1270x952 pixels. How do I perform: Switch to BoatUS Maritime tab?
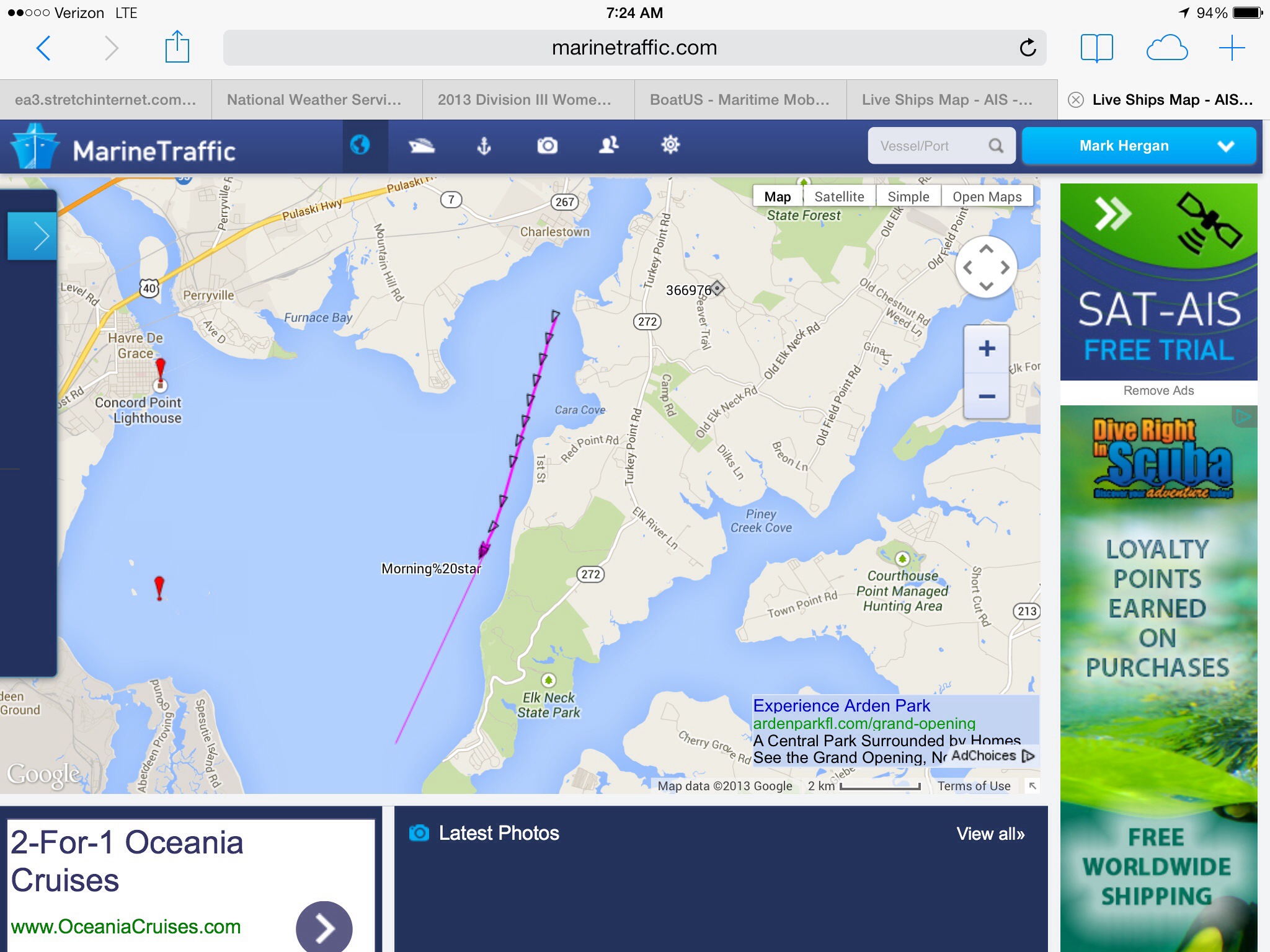[740, 100]
